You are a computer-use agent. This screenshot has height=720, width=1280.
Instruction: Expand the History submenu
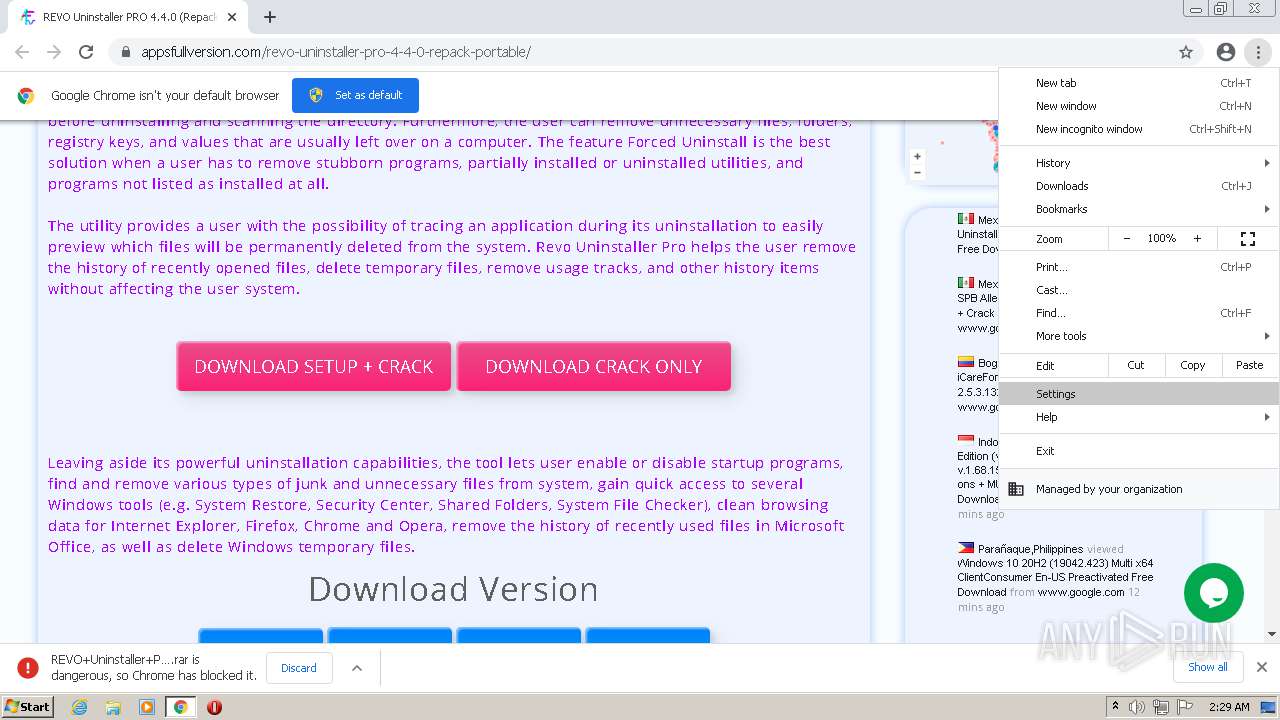(1139, 163)
